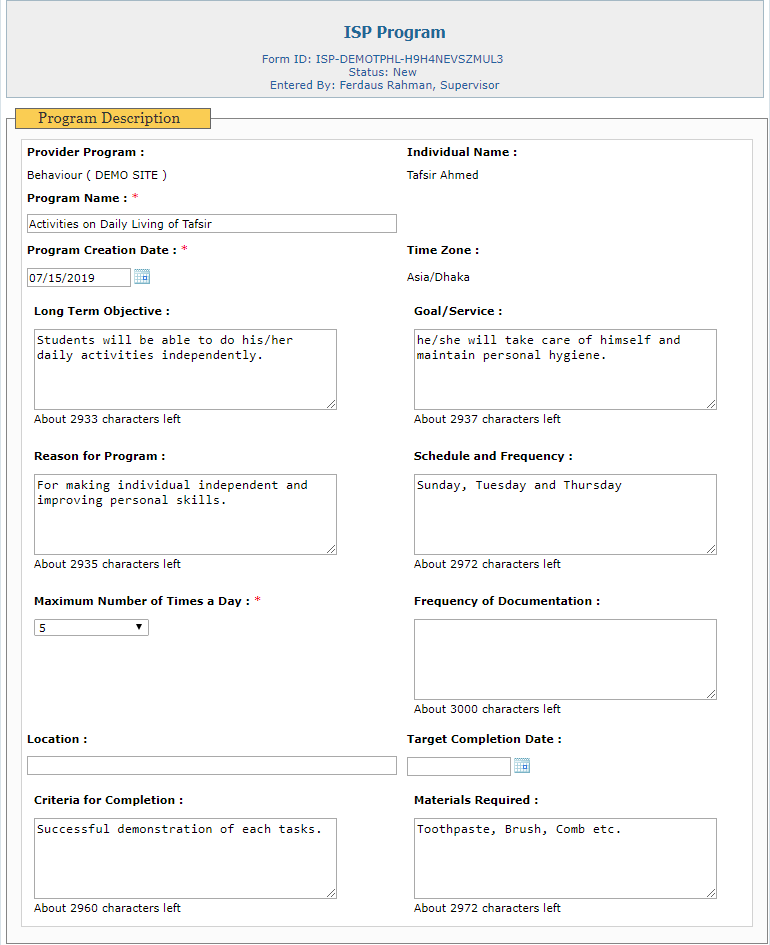Click 'Entered By: Ferdaus Rahman, Supervisor' text
770x945 pixels.
click(x=384, y=85)
